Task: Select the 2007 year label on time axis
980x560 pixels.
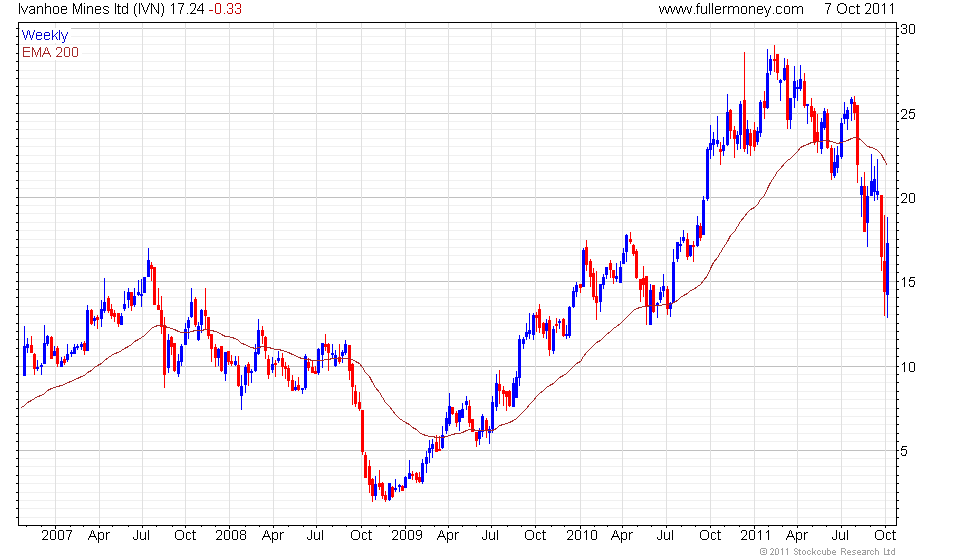Action: pyautogui.click(x=56, y=535)
